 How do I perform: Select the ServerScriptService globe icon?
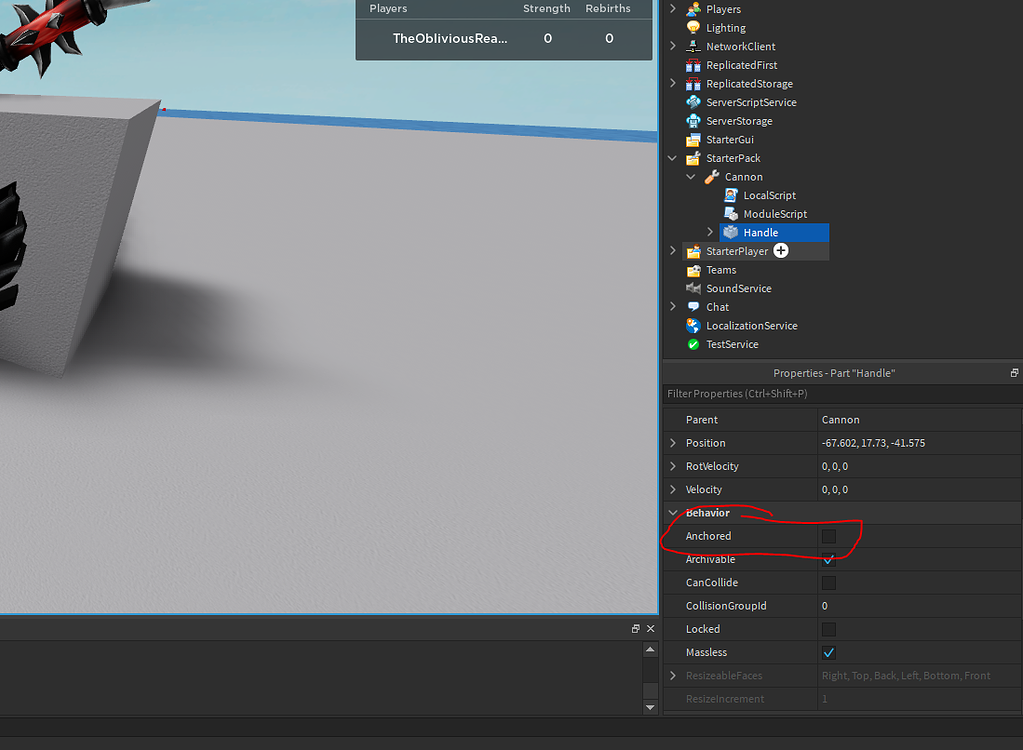tap(696, 102)
